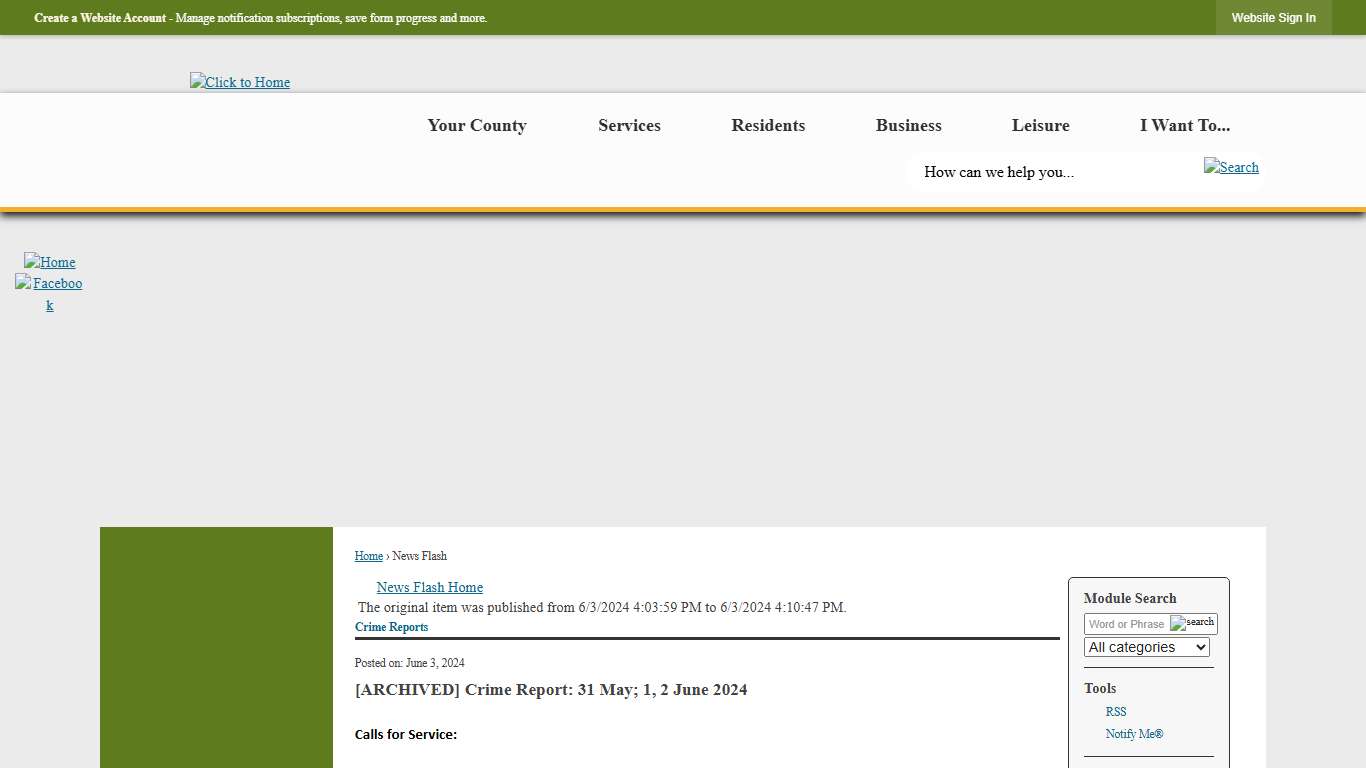Open the Leisure menu

click(x=1040, y=125)
